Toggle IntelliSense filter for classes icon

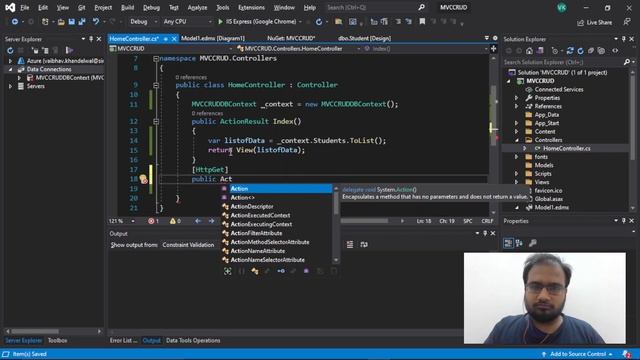point(255,271)
